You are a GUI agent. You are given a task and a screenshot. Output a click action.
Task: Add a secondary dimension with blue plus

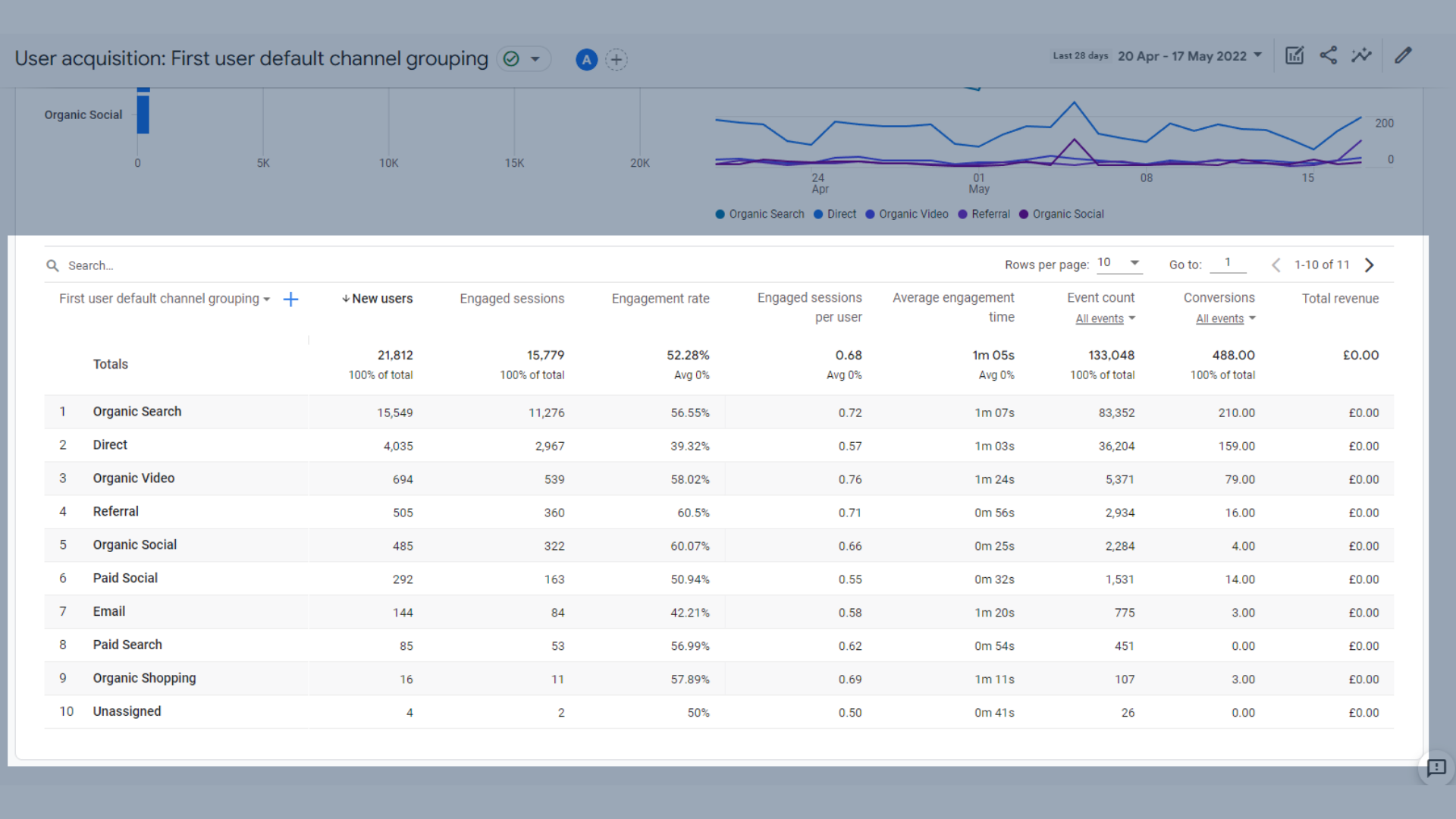click(290, 300)
